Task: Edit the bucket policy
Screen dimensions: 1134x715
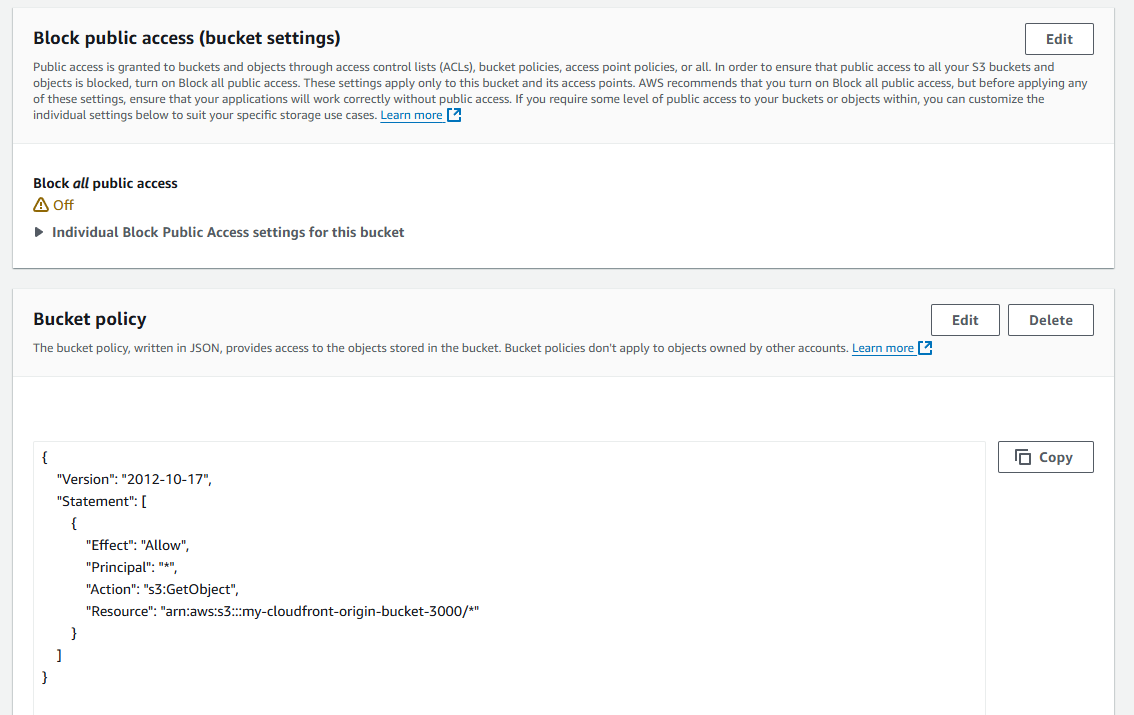Action: [965, 320]
